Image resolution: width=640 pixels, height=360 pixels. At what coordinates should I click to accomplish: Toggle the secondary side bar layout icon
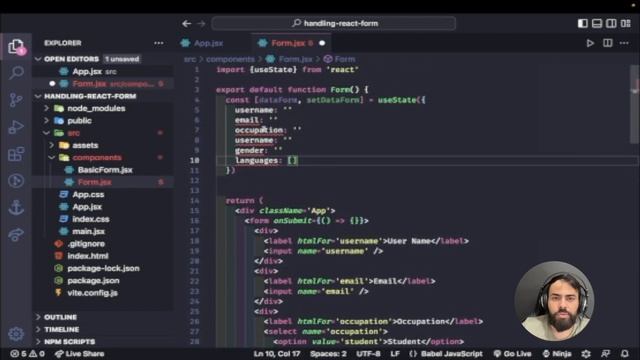611,23
